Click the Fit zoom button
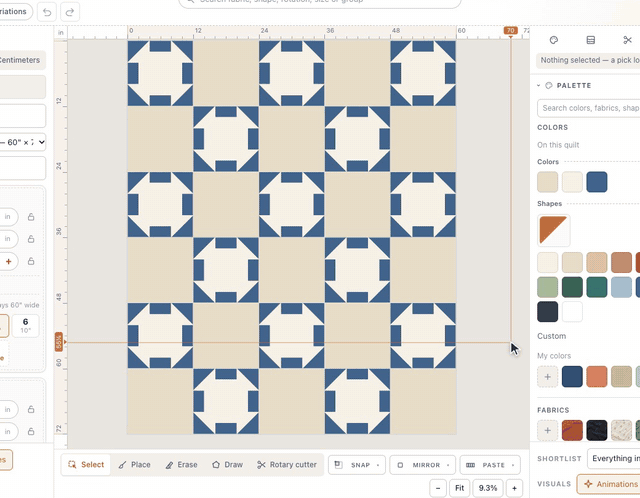The image size is (640, 498). click(x=460, y=488)
